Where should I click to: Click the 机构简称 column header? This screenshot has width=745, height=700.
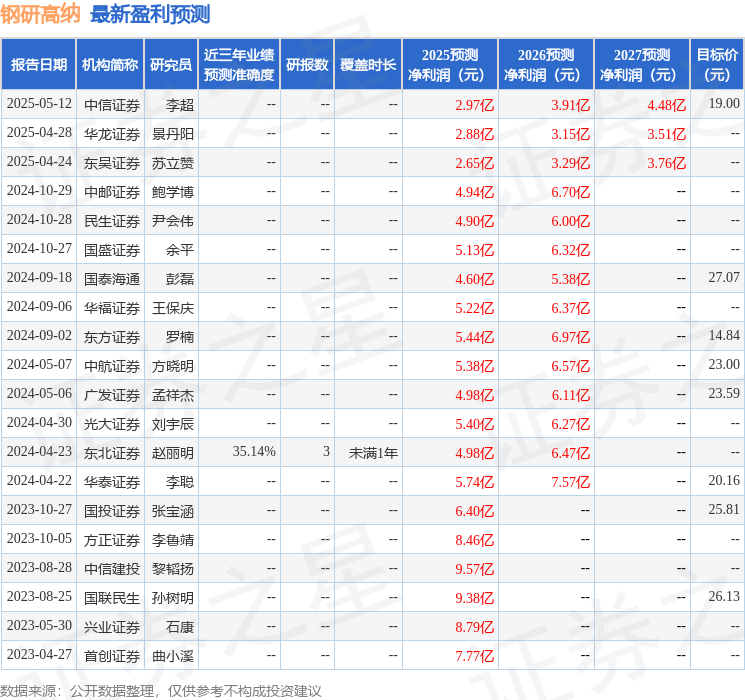tap(110, 65)
